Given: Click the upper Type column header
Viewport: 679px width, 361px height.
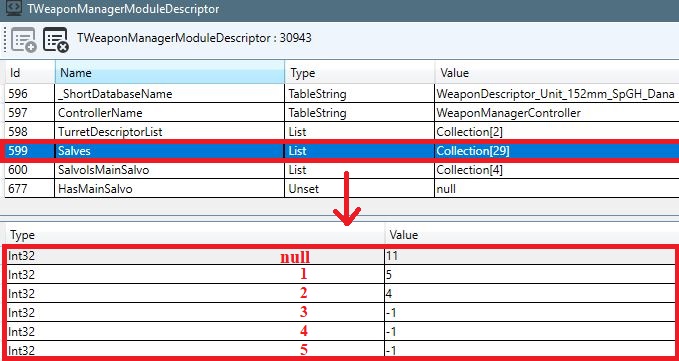Looking at the screenshot, I should 359,73.
